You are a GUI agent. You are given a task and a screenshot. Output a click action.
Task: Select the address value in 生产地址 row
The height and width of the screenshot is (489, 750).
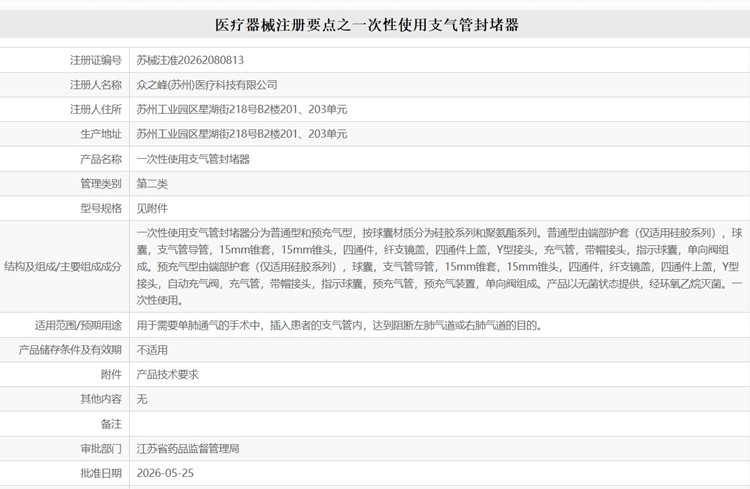[242, 134]
